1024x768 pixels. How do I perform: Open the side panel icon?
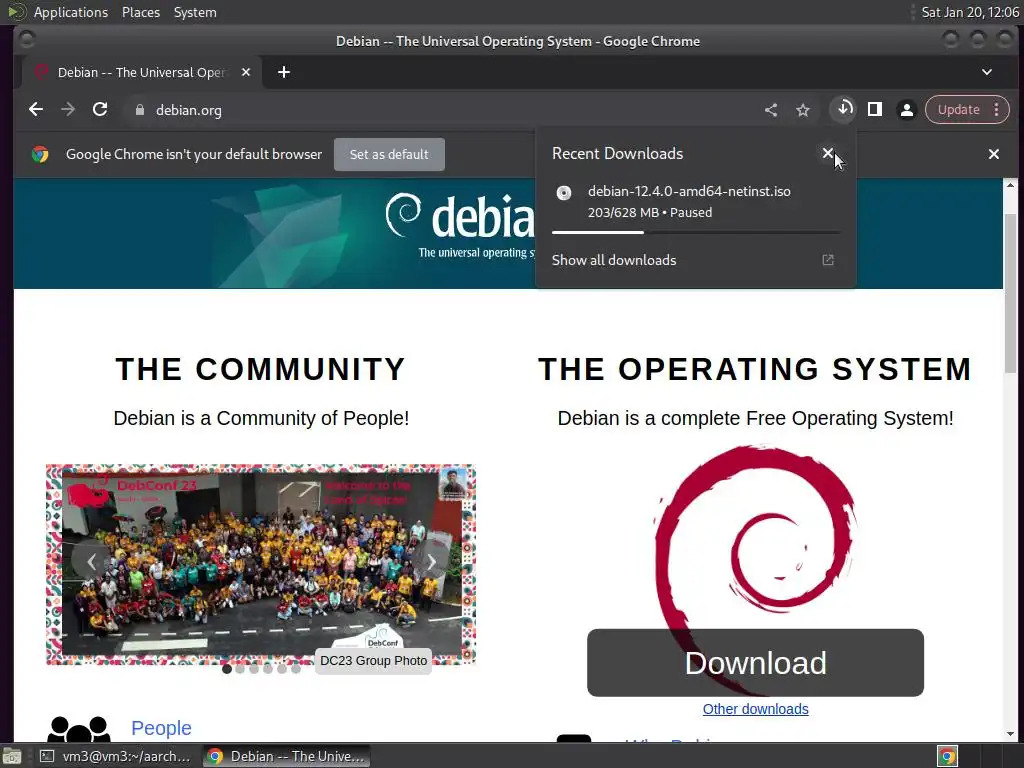click(x=874, y=109)
